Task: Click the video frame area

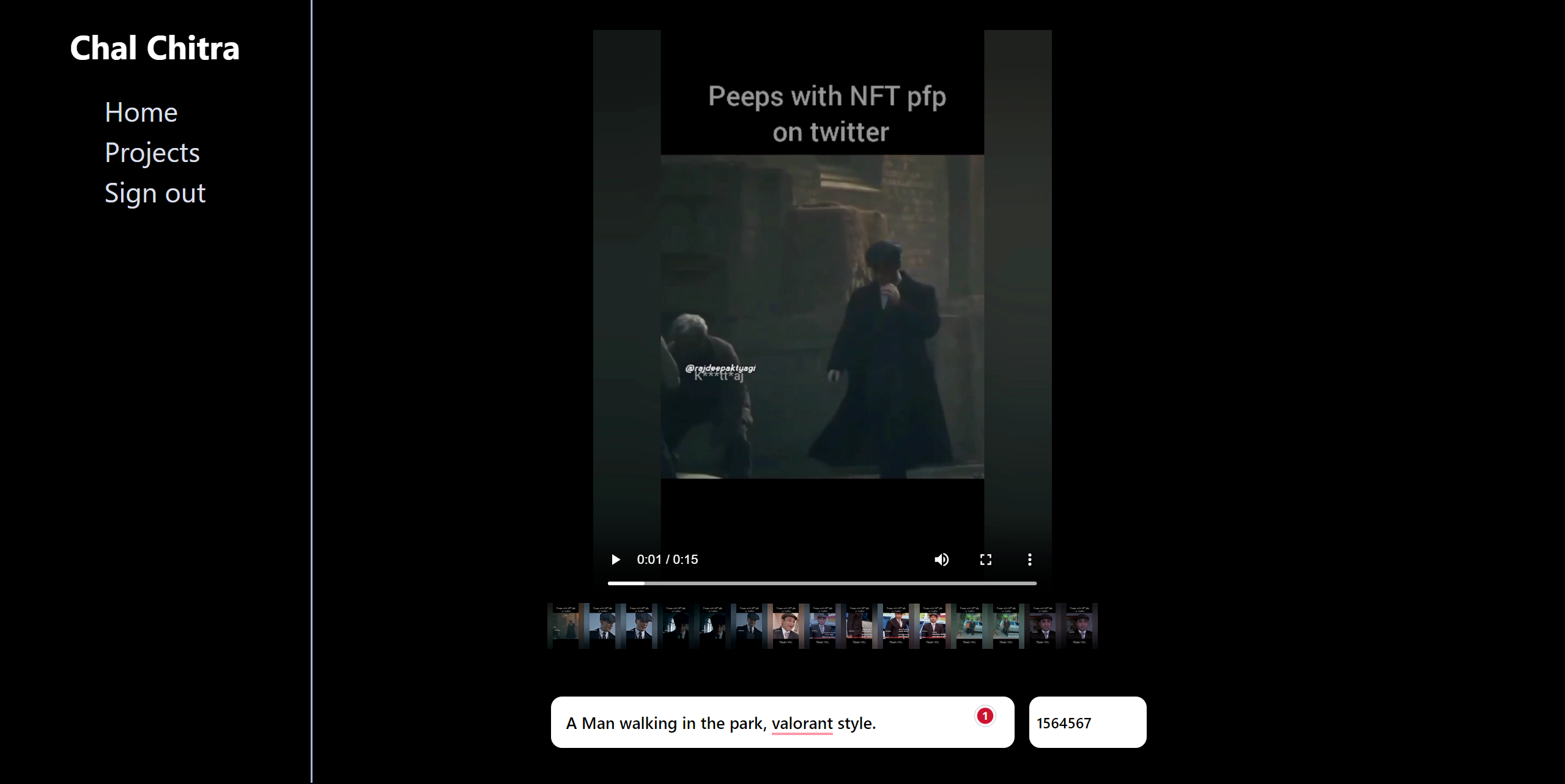Action: coord(822,306)
